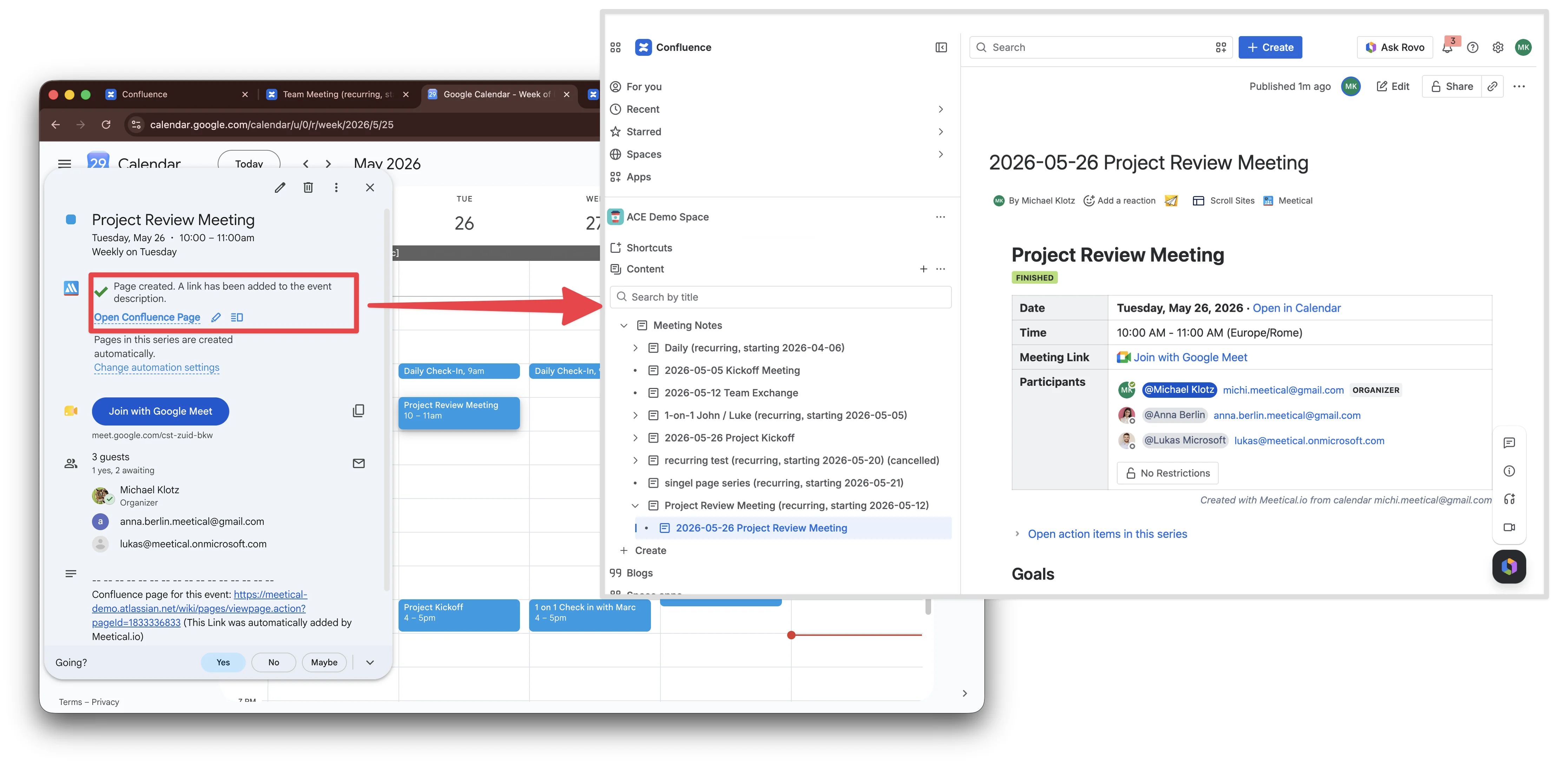Go back in browser history
1568x765 pixels.
coord(55,124)
